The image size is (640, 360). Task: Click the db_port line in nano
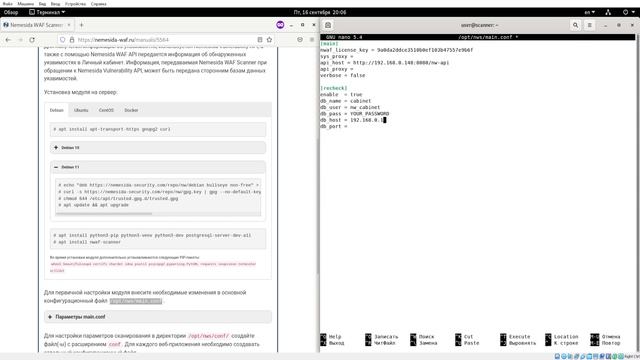point(334,127)
